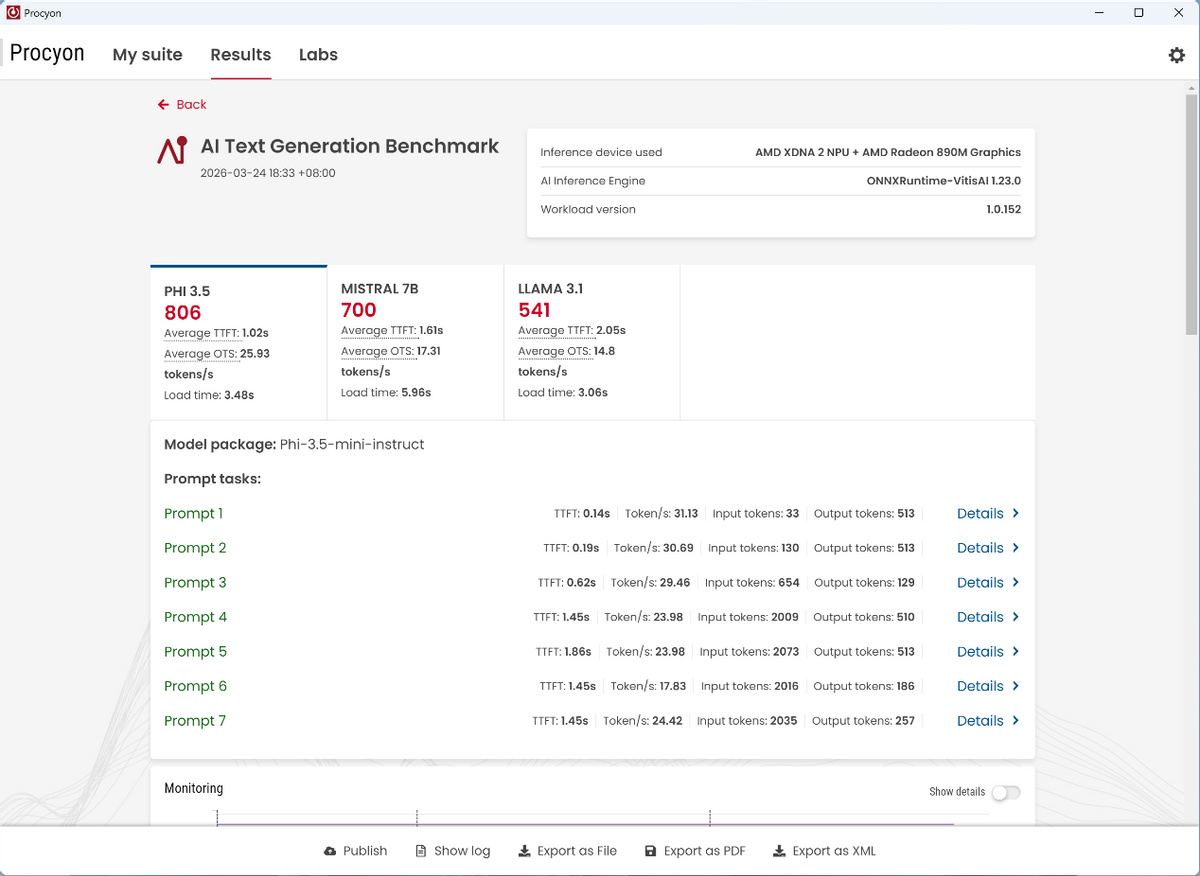Click the Publish button label
The height and width of the screenshot is (876, 1200).
point(365,851)
